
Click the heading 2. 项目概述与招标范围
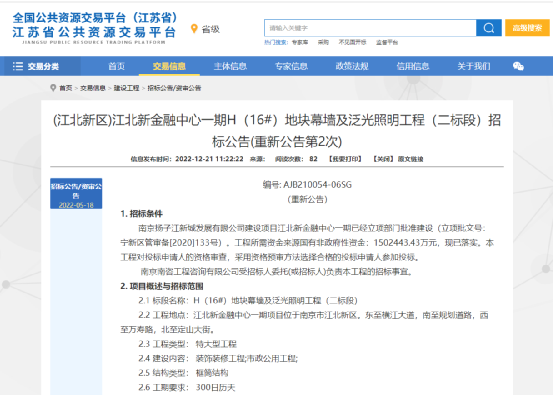[162, 286]
